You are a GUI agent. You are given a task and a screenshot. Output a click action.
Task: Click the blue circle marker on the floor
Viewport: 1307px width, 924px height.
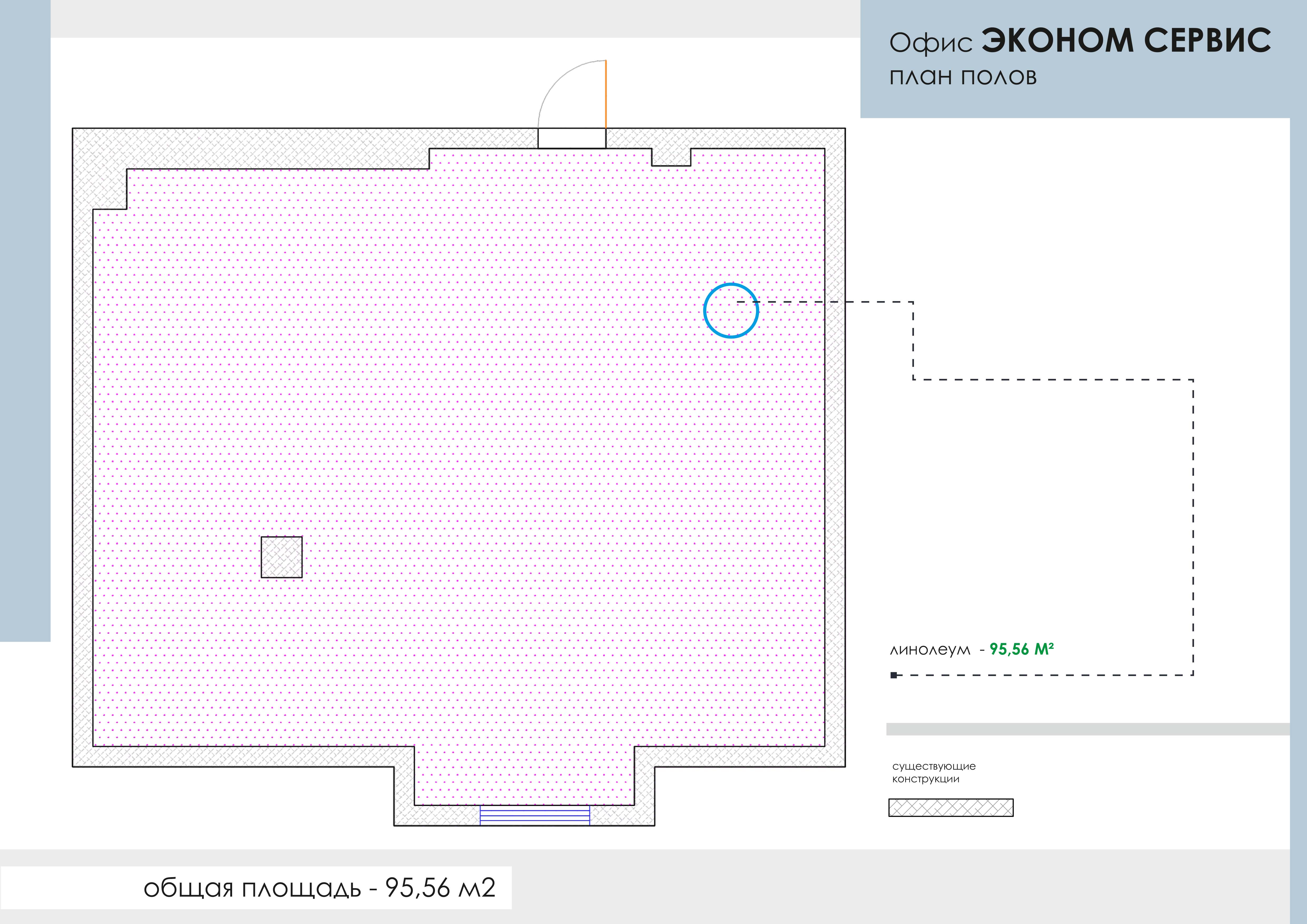[x=731, y=311]
